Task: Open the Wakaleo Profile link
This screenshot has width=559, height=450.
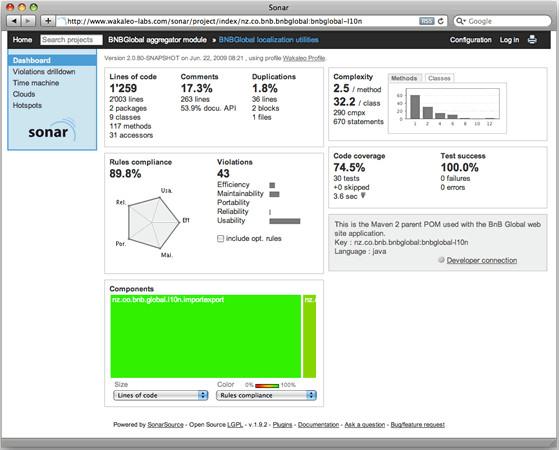Action: pyautogui.click(x=304, y=58)
